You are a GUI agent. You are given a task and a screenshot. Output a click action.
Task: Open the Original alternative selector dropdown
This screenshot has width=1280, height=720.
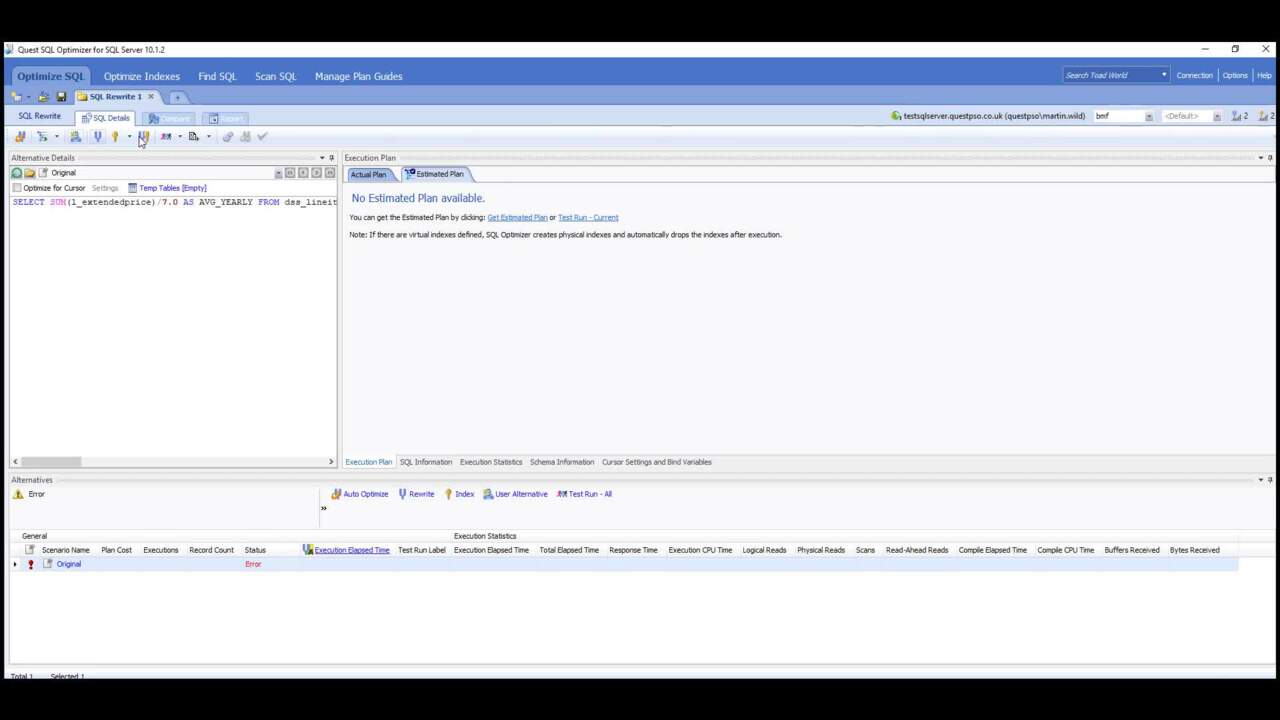(278, 173)
